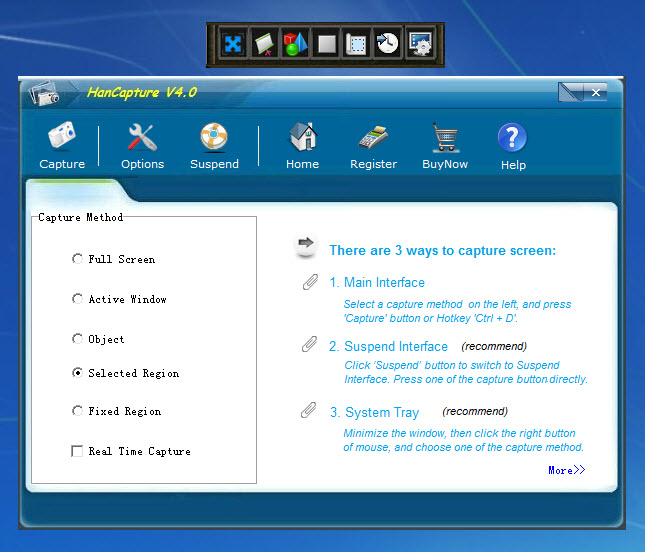Viewport: 645px width, 552px height.
Task: Open Help with the question mark icon
Action: click(x=513, y=146)
